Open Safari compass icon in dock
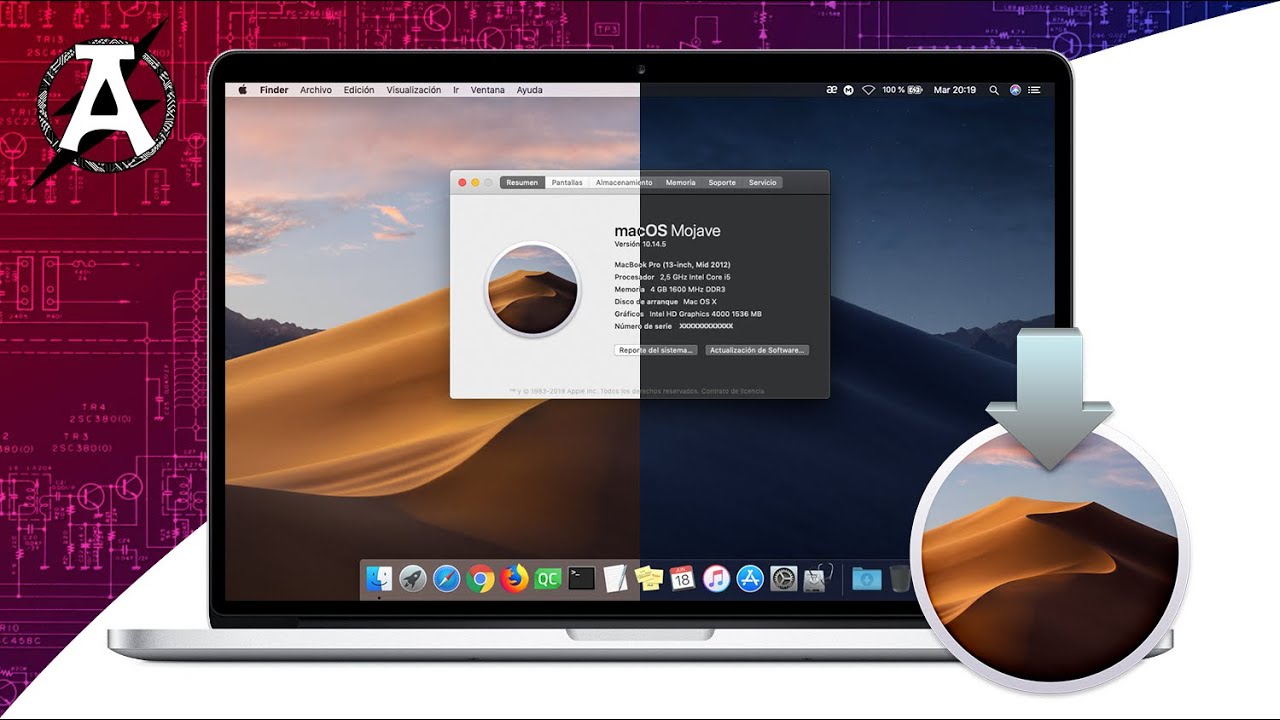1280x720 pixels. click(447, 578)
